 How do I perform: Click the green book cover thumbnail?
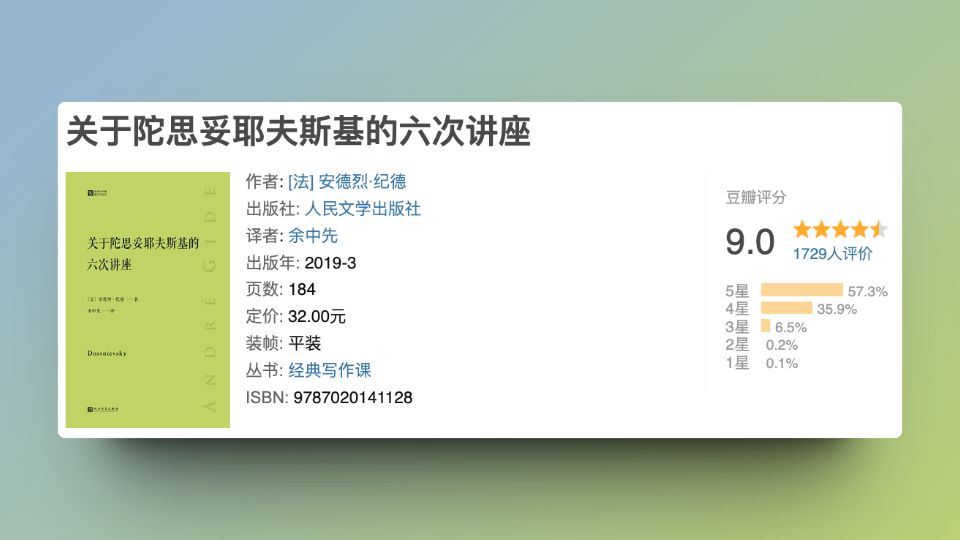148,300
